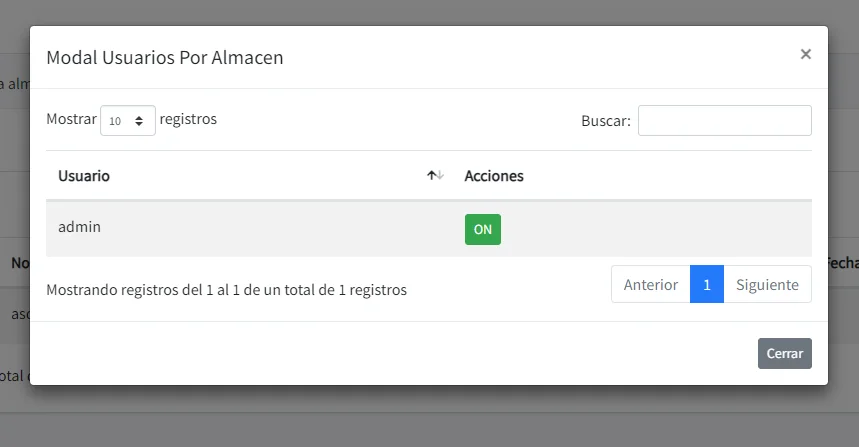Focus the Buscar search field
The image size is (859, 447).
(724, 120)
